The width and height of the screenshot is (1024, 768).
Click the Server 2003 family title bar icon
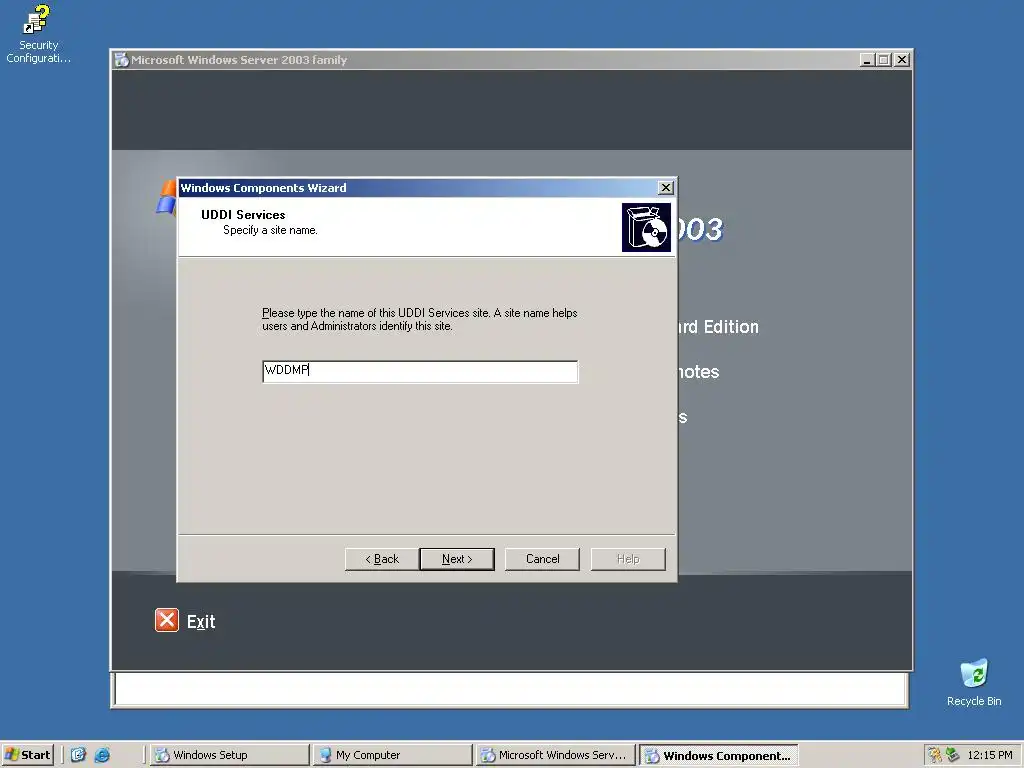(x=121, y=60)
